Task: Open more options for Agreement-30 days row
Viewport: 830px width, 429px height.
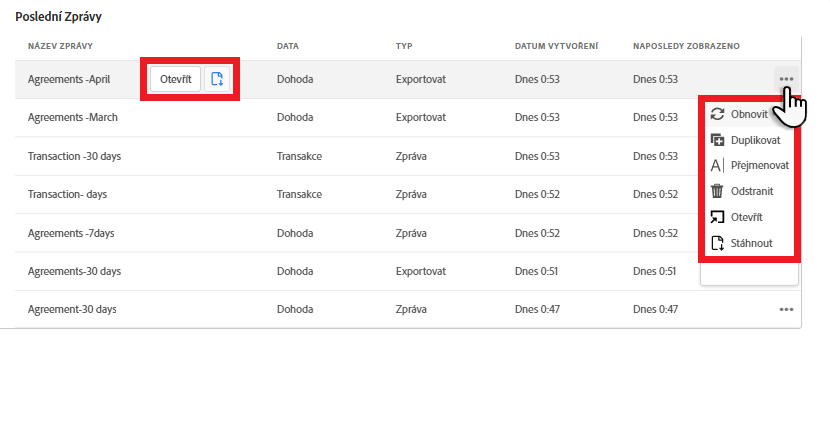Action: coord(786,309)
